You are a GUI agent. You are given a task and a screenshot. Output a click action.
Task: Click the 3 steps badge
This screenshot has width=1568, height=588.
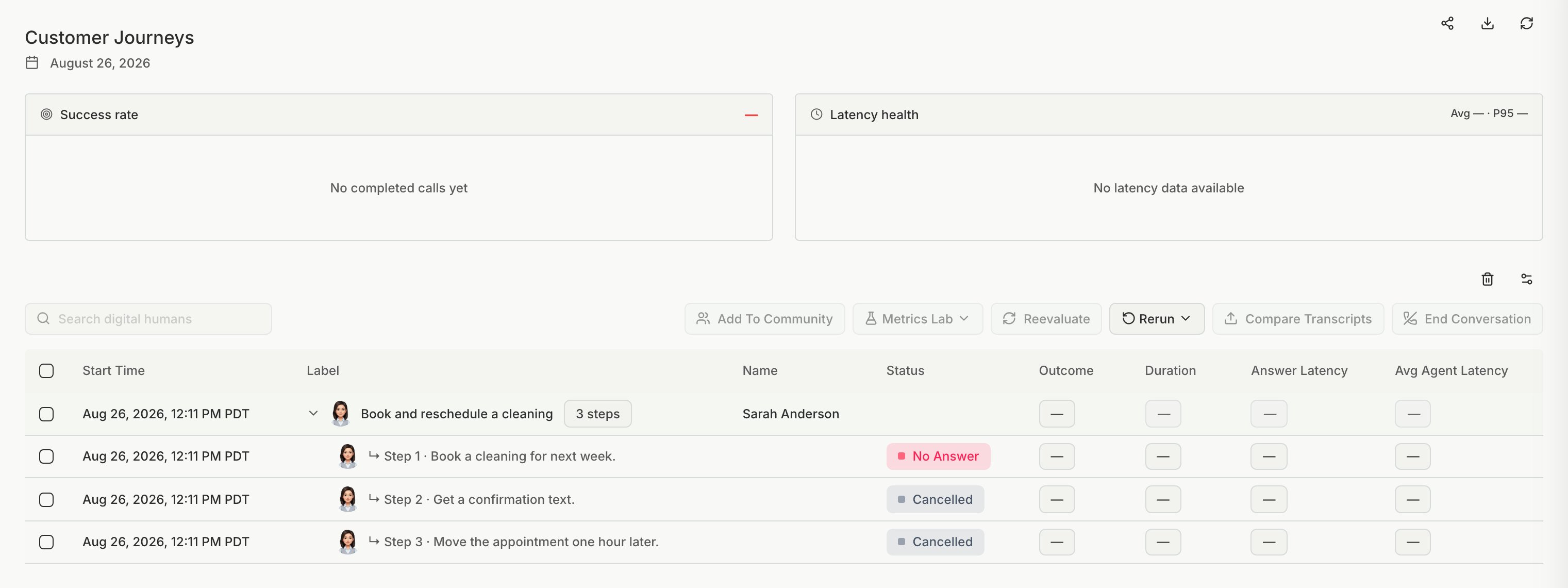tap(597, 414)
